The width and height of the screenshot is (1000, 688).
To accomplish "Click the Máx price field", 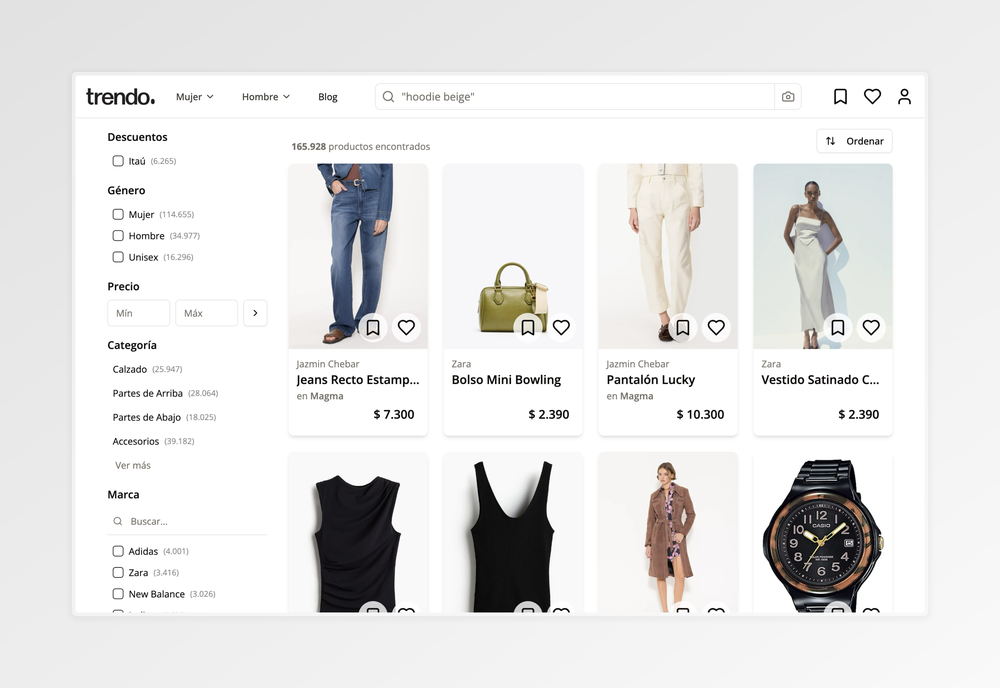I will [207, 313].
